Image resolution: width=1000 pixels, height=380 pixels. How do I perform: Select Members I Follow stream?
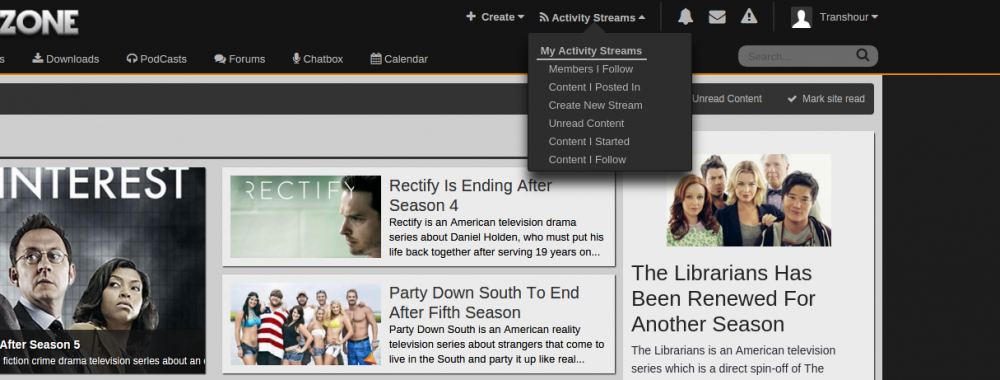591,69
